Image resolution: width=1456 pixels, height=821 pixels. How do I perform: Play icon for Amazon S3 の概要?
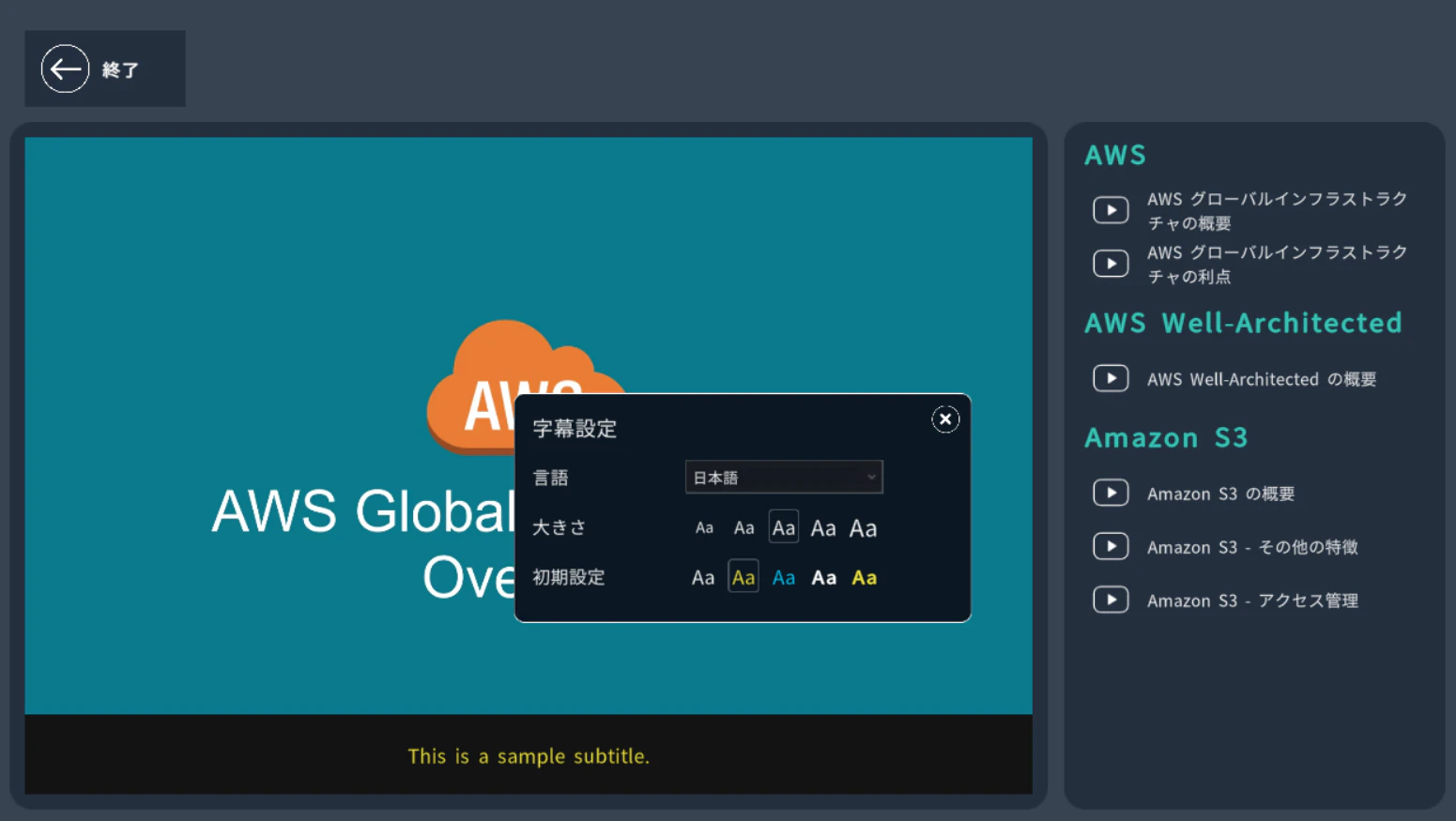[x=1111, y=493]
